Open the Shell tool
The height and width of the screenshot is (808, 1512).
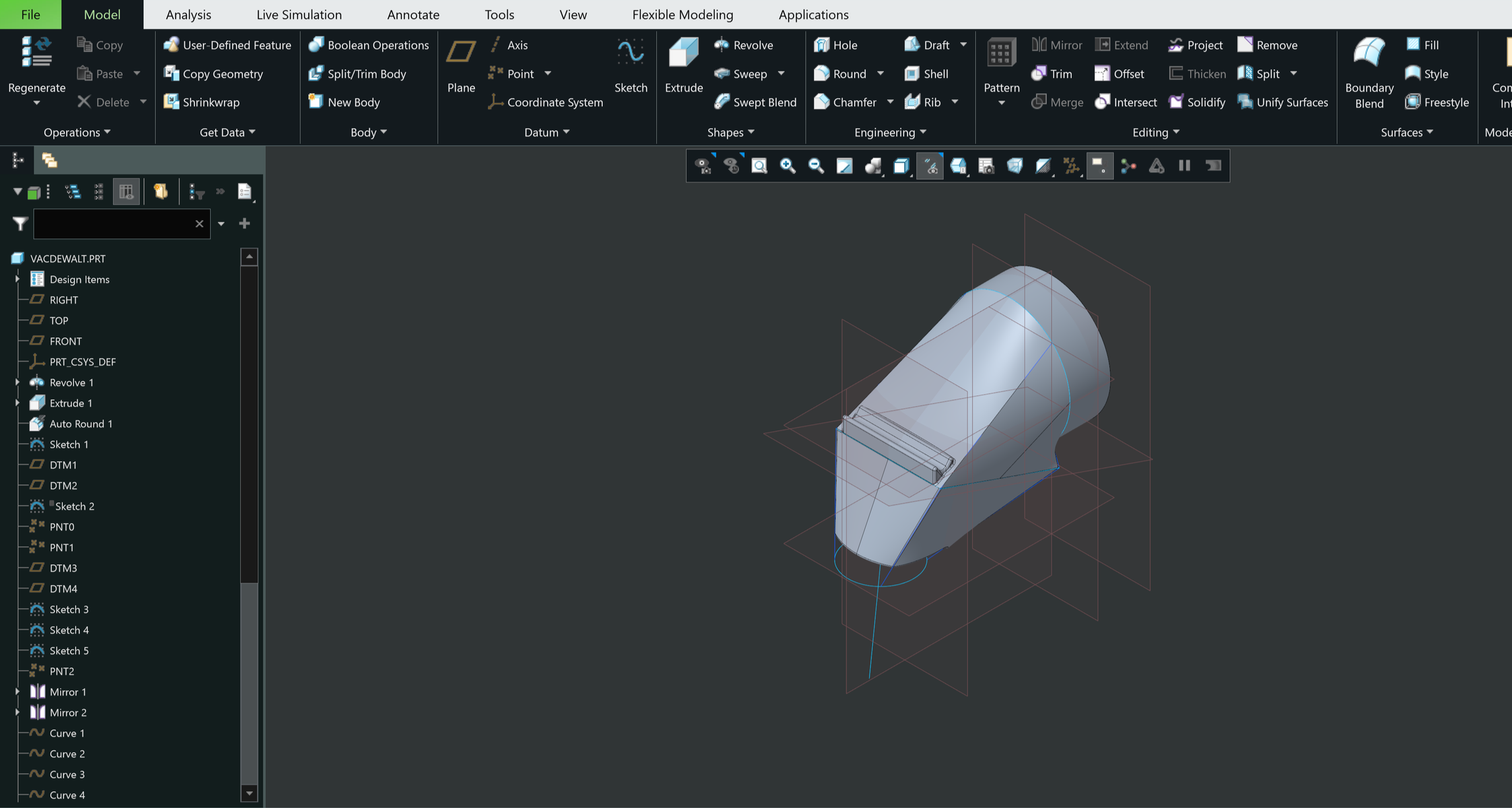pyautogui.click(x=927, y=73)
